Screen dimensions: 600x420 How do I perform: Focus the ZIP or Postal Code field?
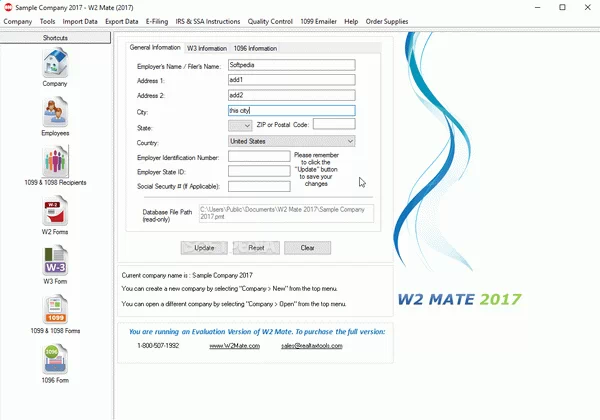click(x=334, y=124)
